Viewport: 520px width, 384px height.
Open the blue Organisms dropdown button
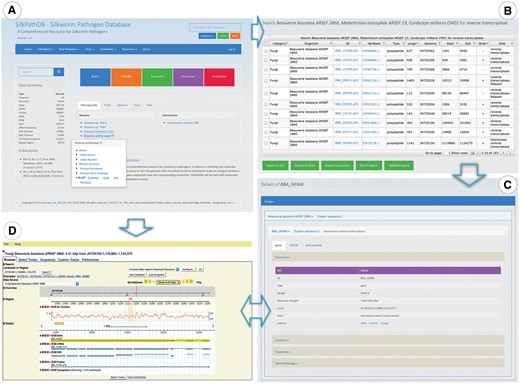coord(207,36)
